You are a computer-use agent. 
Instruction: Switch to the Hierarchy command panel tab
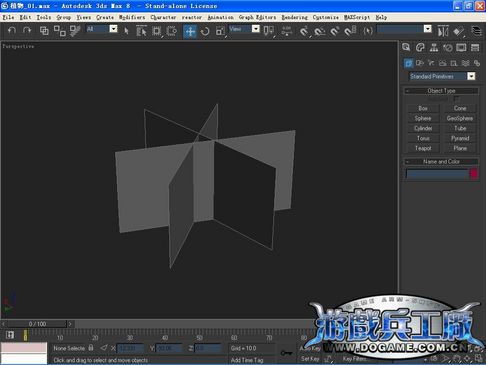coord(434,47)
